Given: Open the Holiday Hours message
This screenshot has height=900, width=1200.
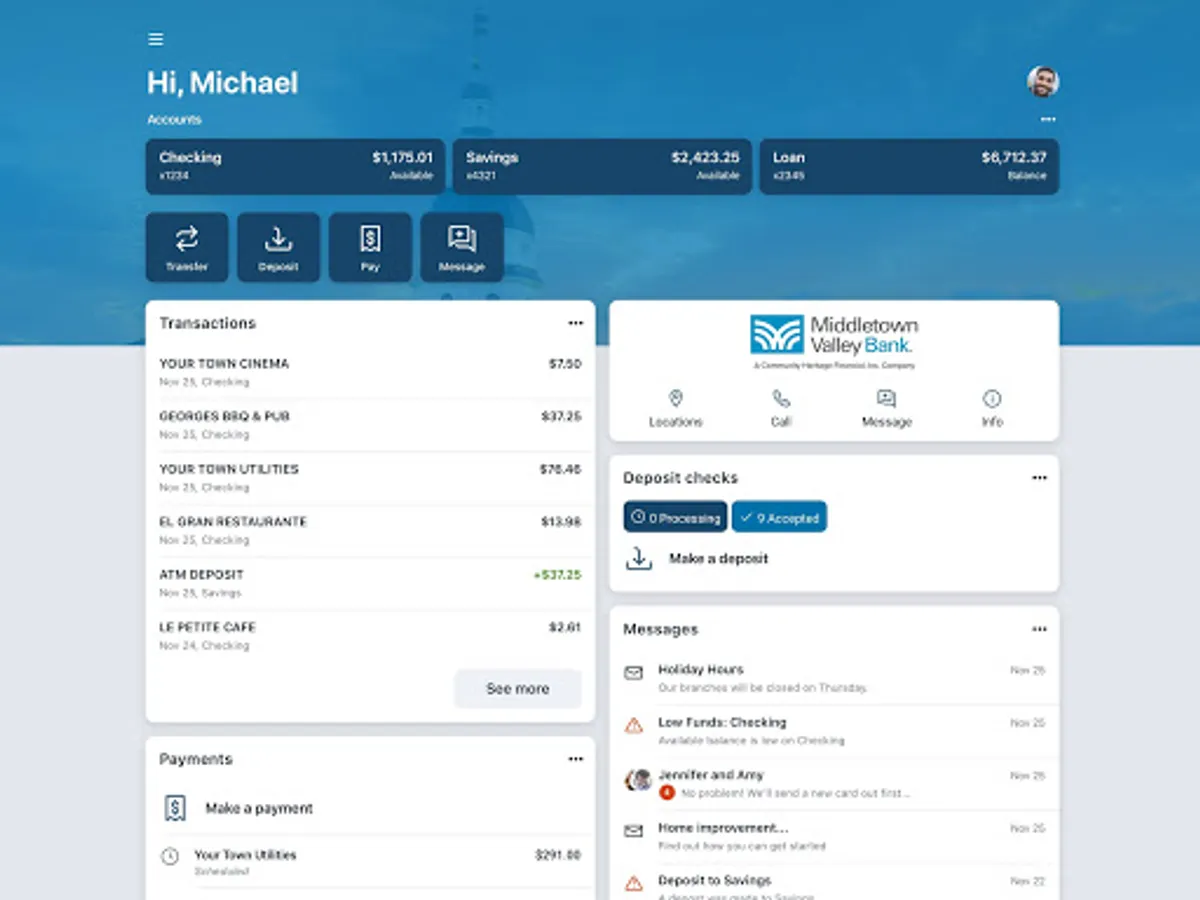Looking at the screenshot, I should click(x=834, y=678).
